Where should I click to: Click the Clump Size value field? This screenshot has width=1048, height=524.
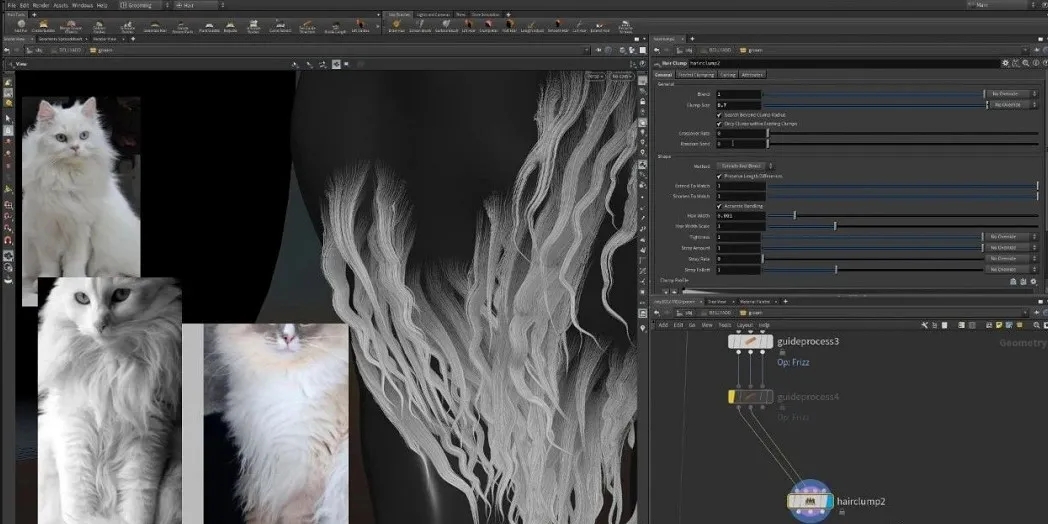739,105
